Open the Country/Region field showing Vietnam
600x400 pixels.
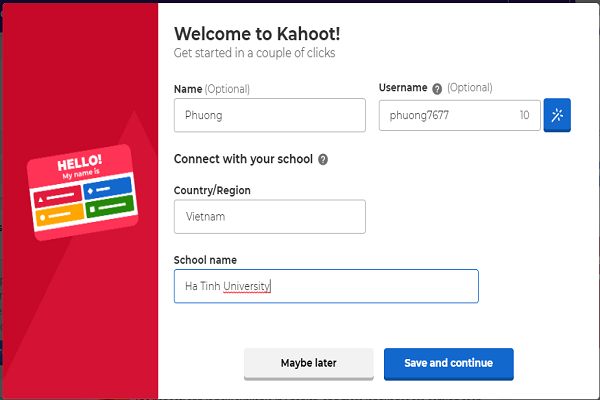pyautogui.click(x=269, y=217)
